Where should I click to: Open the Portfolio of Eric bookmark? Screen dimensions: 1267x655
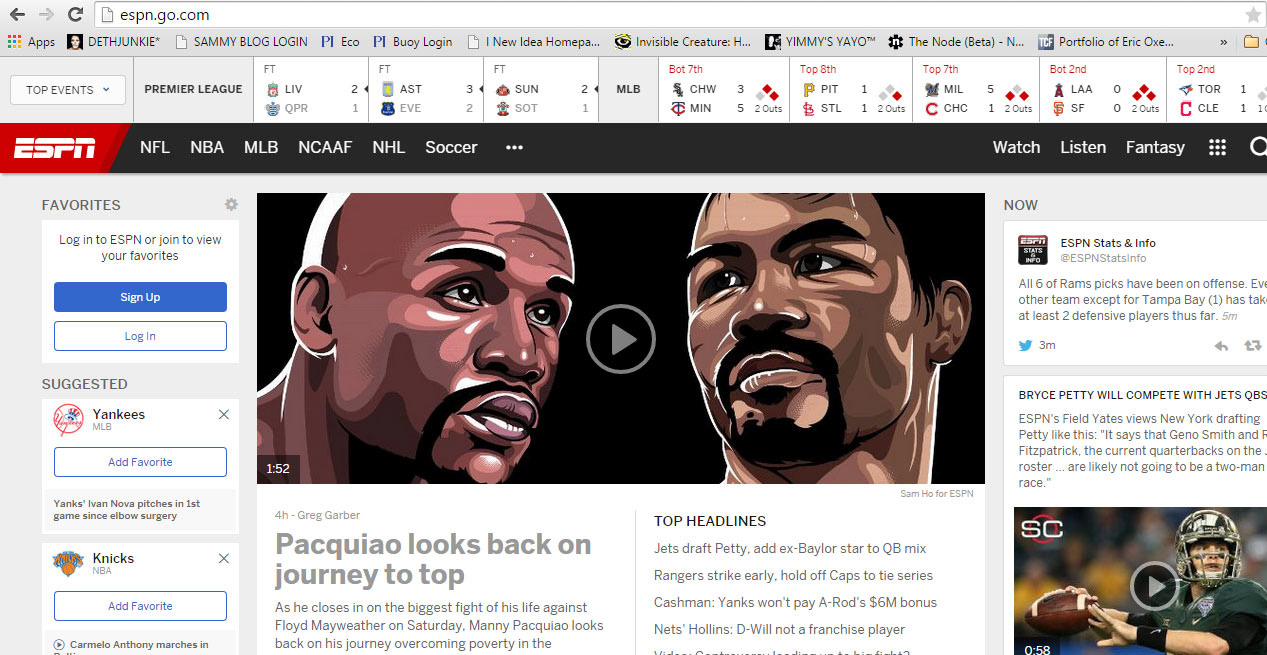tap(1105, 42)
